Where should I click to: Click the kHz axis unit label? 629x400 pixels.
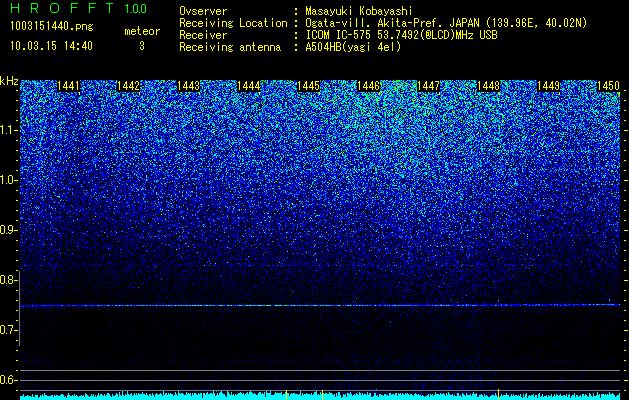9,81
